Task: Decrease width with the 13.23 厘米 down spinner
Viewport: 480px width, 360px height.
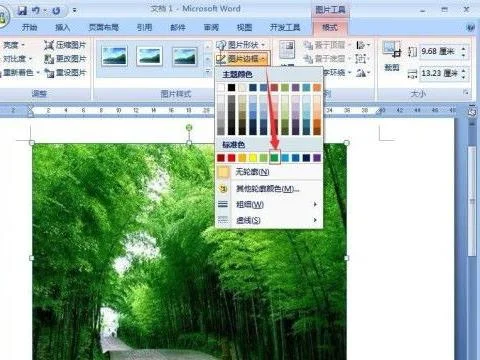Action: click(464, 77)
